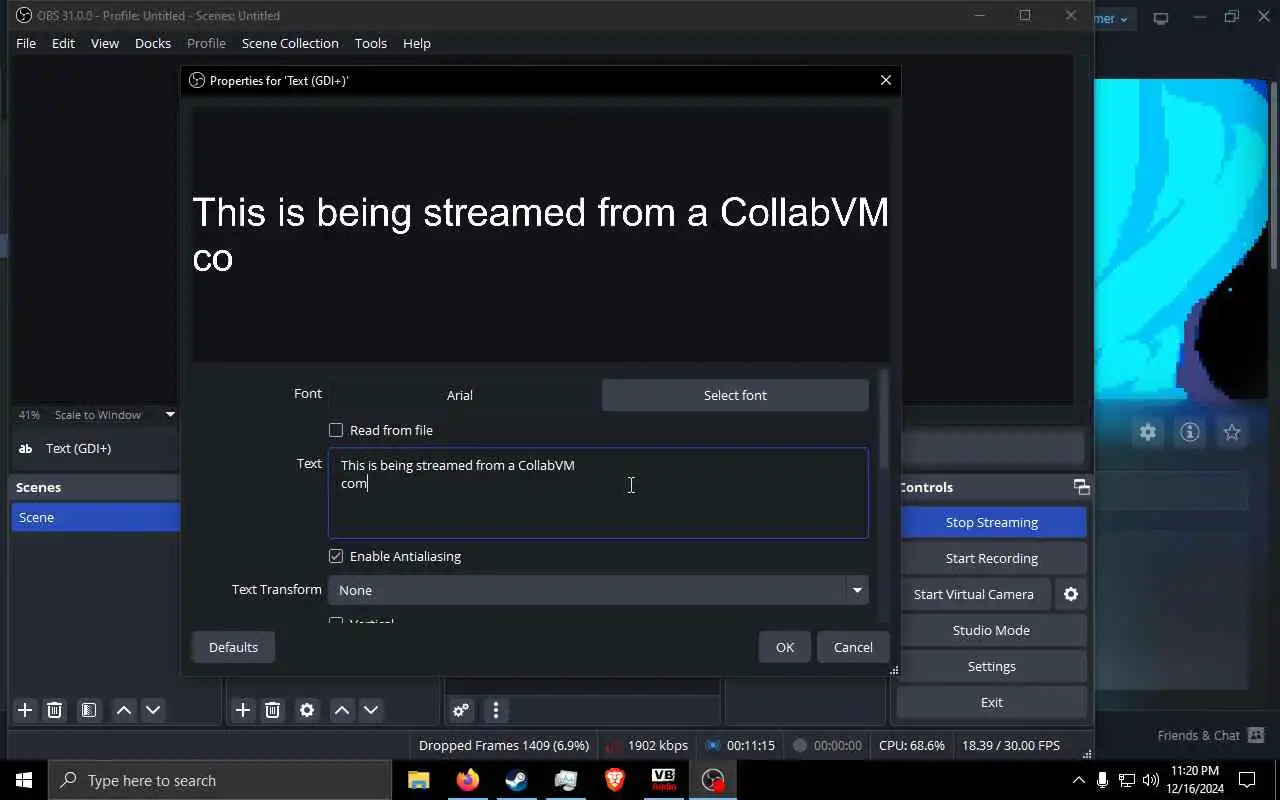Open scene filters icon in Scenes dock
The height and width of the screenshot is (800, 1280).
tap(89, 710)
